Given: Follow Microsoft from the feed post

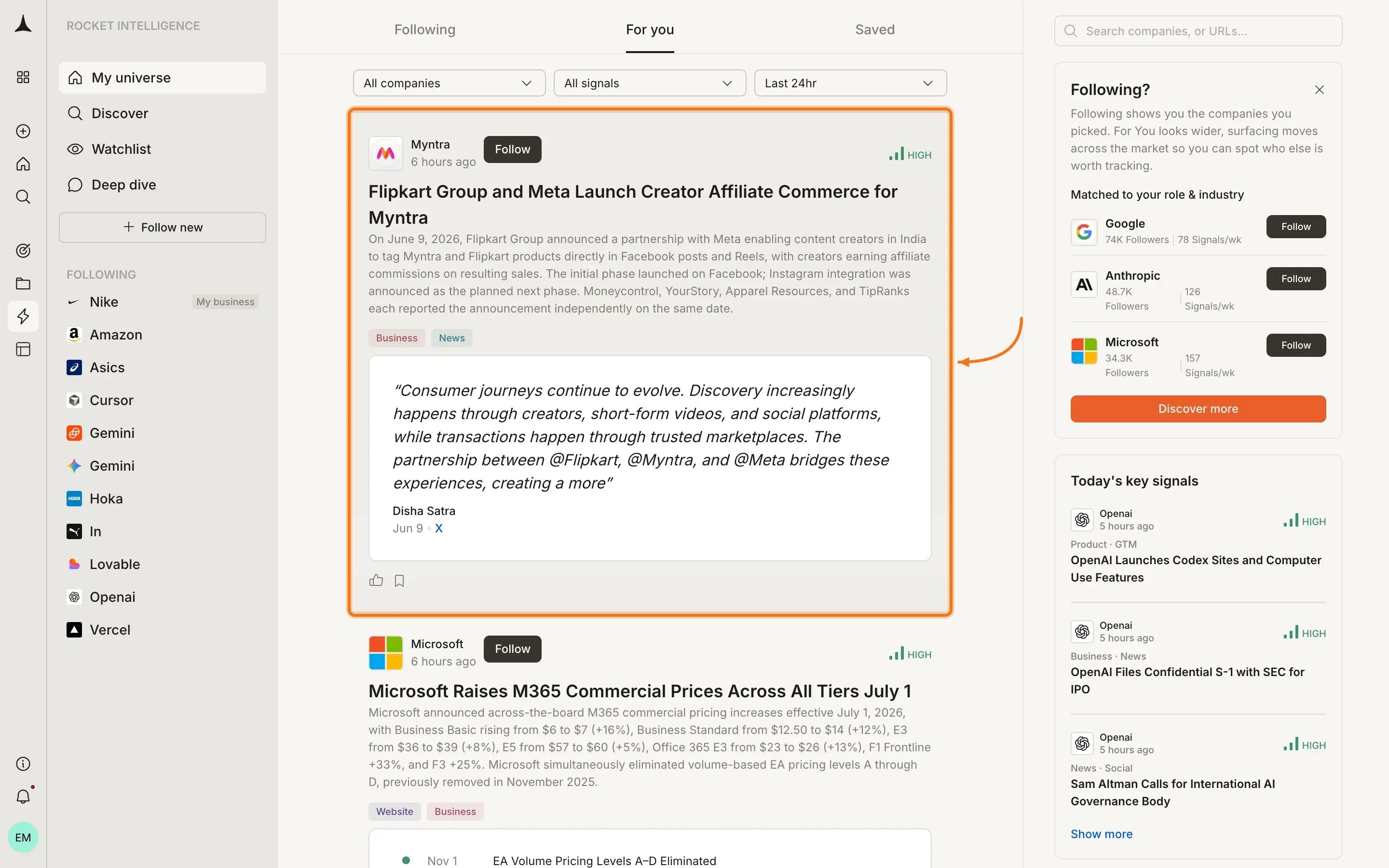Looking at the screenshot, I should pyautogui.click(x=512, y=649).
